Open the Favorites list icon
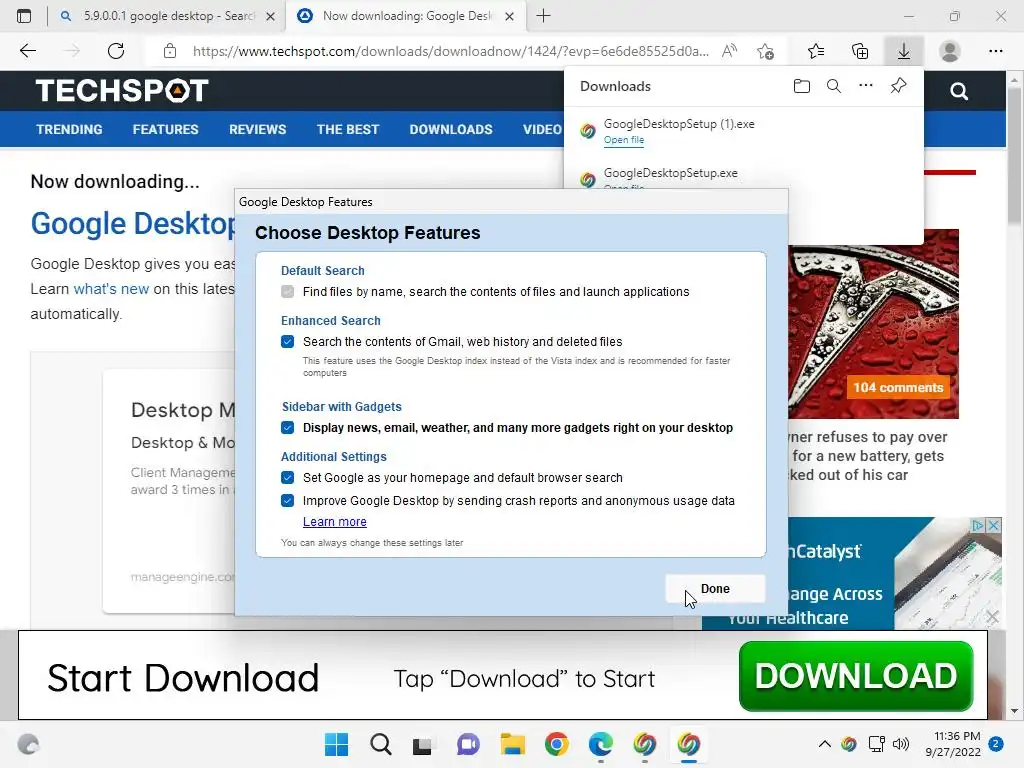1024x768 pixels. (816, 51)
